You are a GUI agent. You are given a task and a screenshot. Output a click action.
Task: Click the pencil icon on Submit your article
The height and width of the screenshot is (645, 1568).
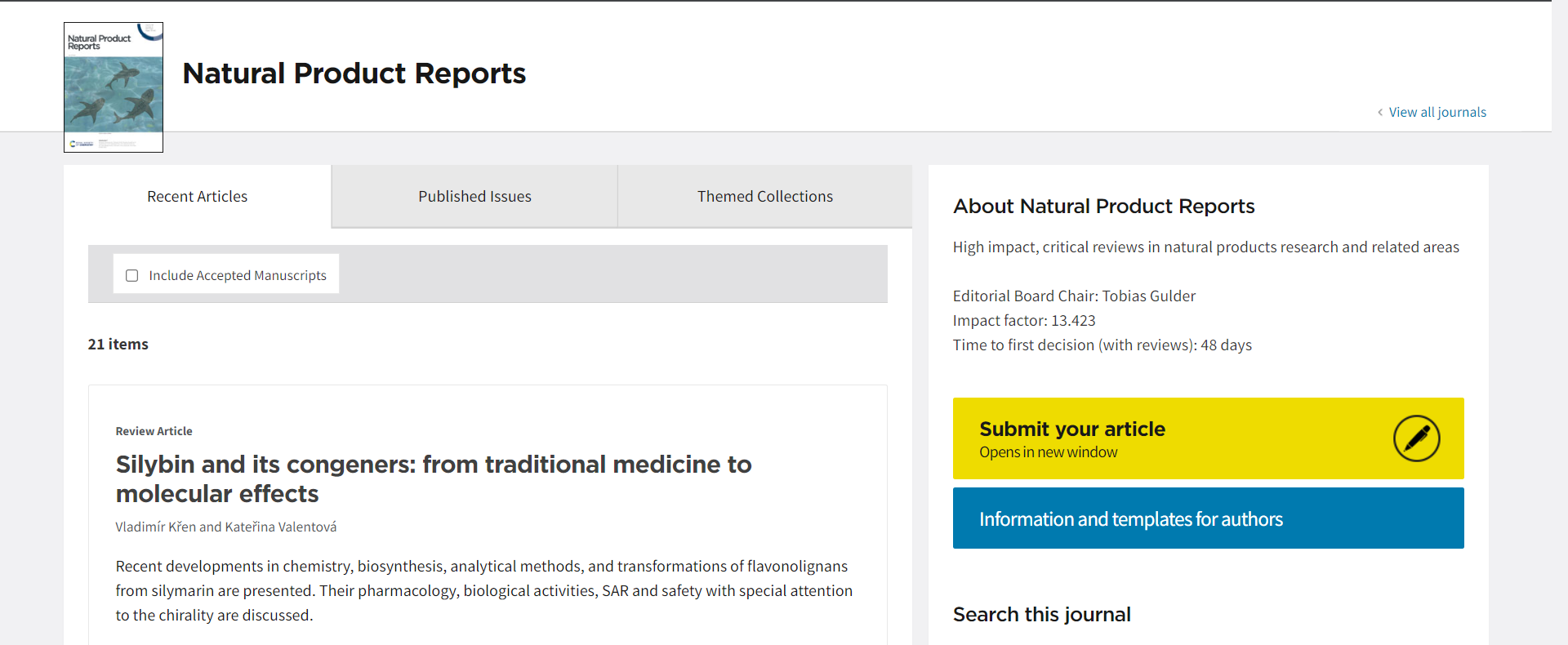click(1416, 438)
